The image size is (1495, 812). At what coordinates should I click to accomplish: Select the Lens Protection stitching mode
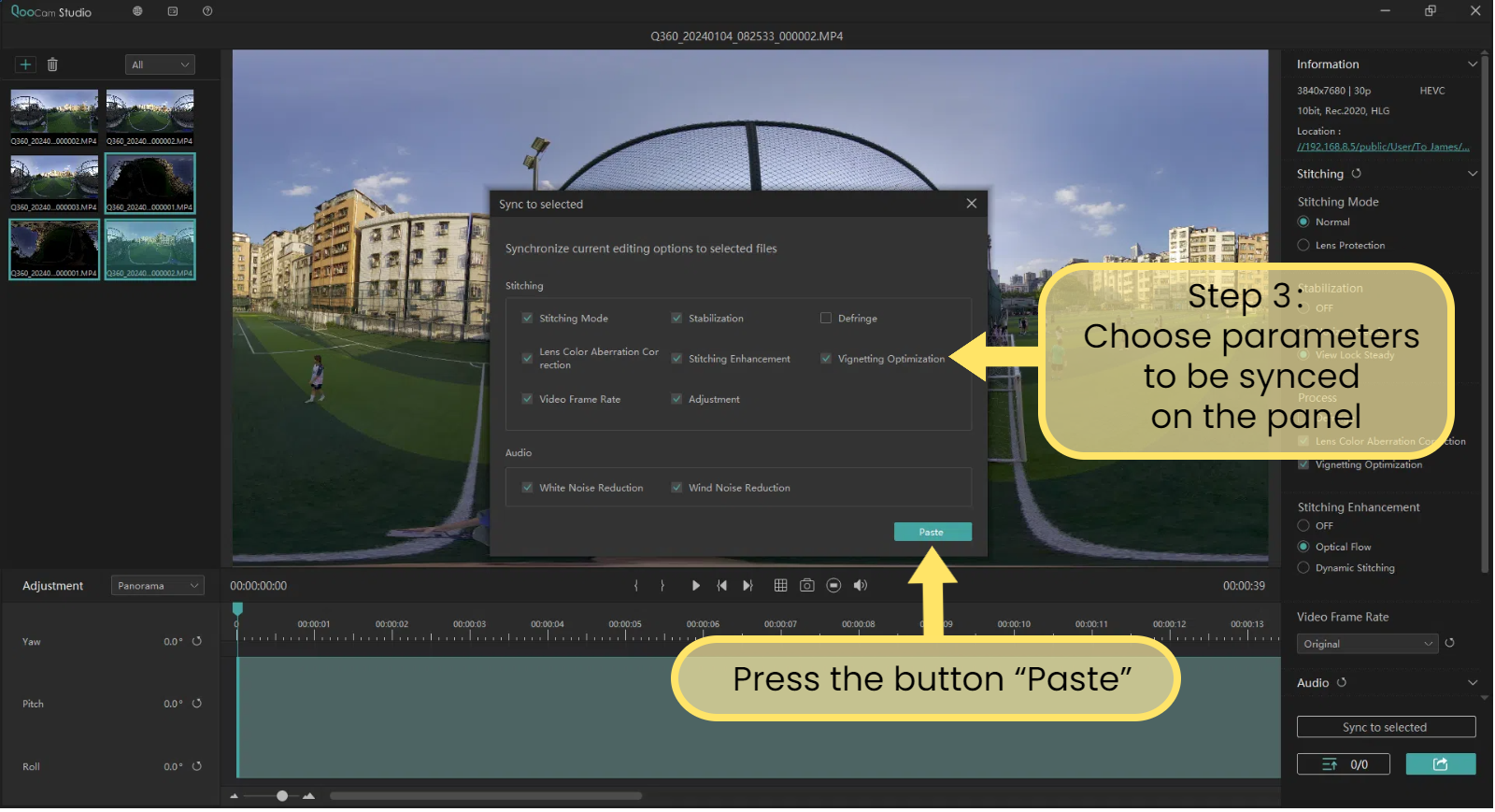[x=1303, y=246]
